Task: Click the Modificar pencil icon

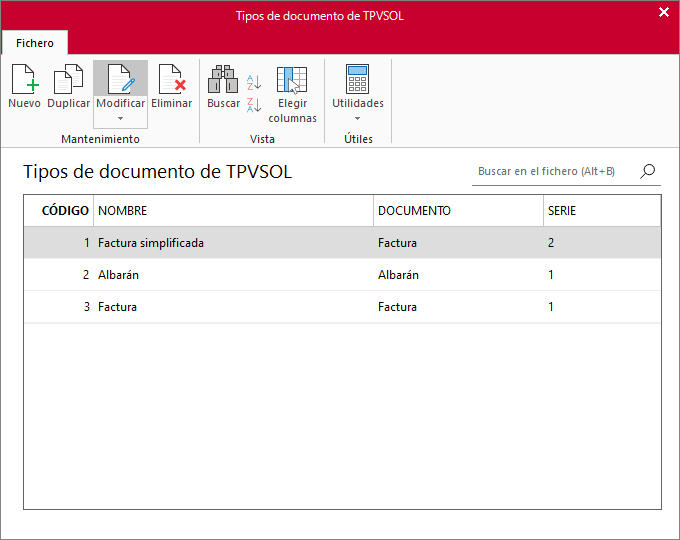Action: click(x=121, y=79)
